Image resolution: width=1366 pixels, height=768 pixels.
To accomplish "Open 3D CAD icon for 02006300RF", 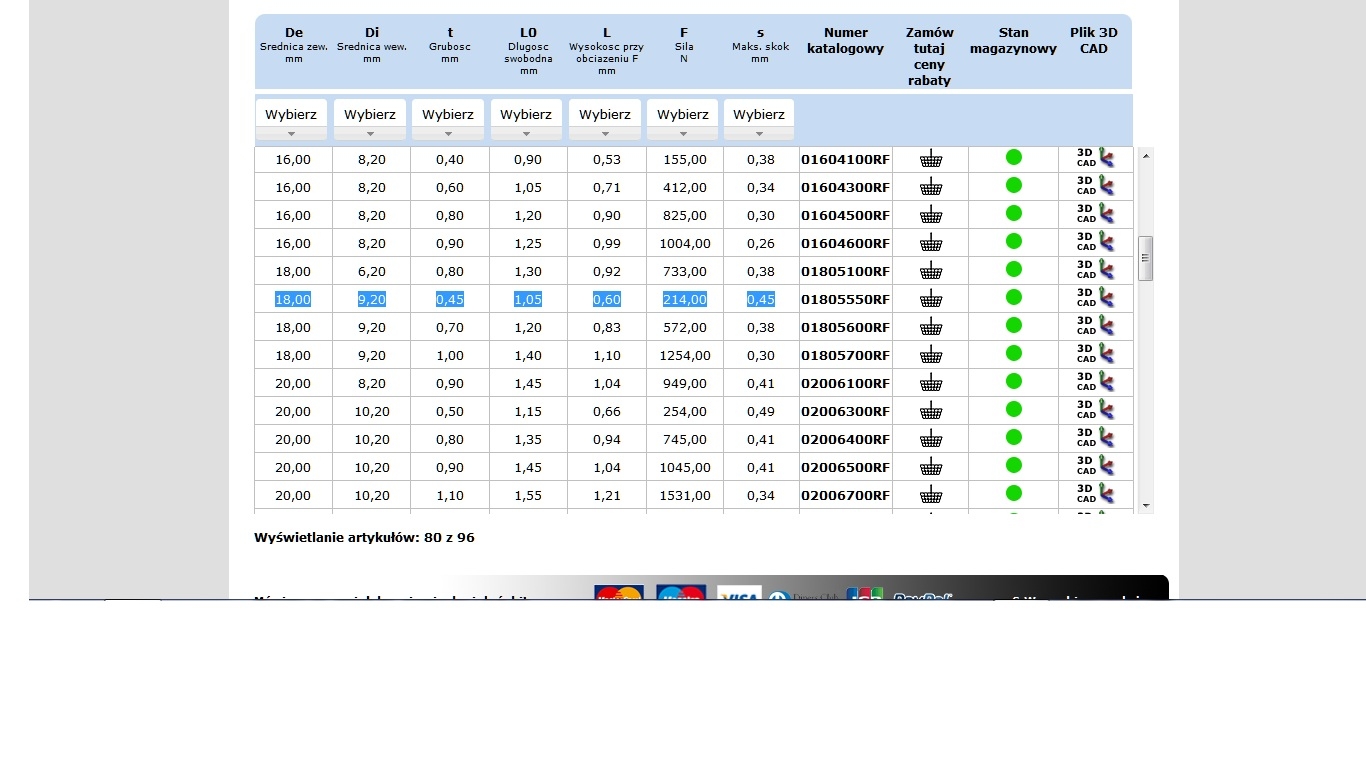I will pos(1095,410).
